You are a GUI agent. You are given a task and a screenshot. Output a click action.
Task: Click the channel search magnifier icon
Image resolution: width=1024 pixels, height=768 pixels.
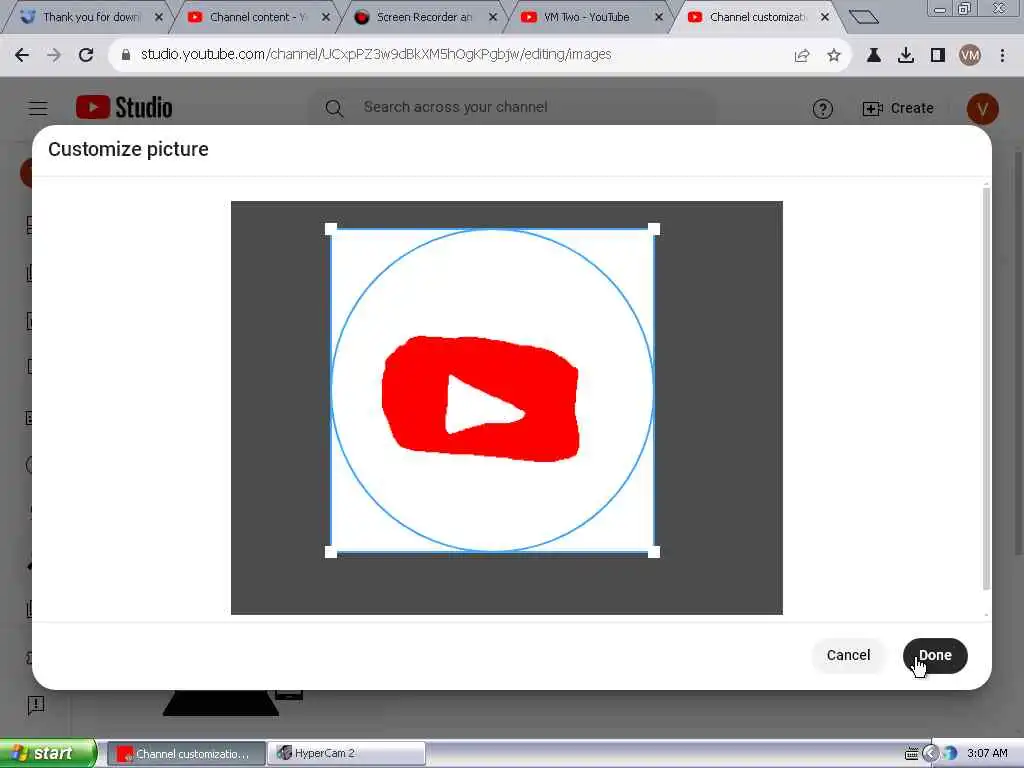(x=334, y=108)
